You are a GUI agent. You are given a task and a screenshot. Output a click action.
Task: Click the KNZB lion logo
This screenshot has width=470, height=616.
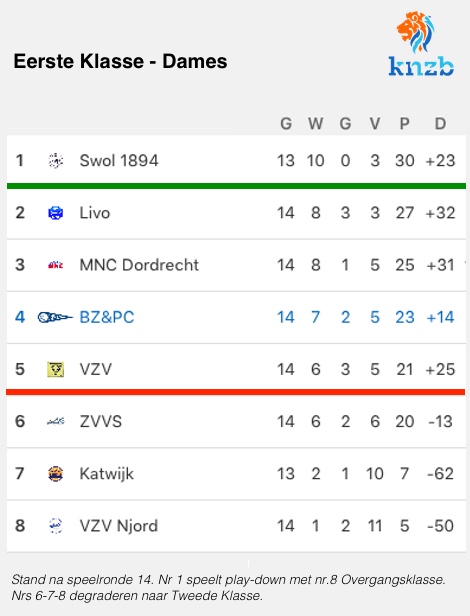421,44
